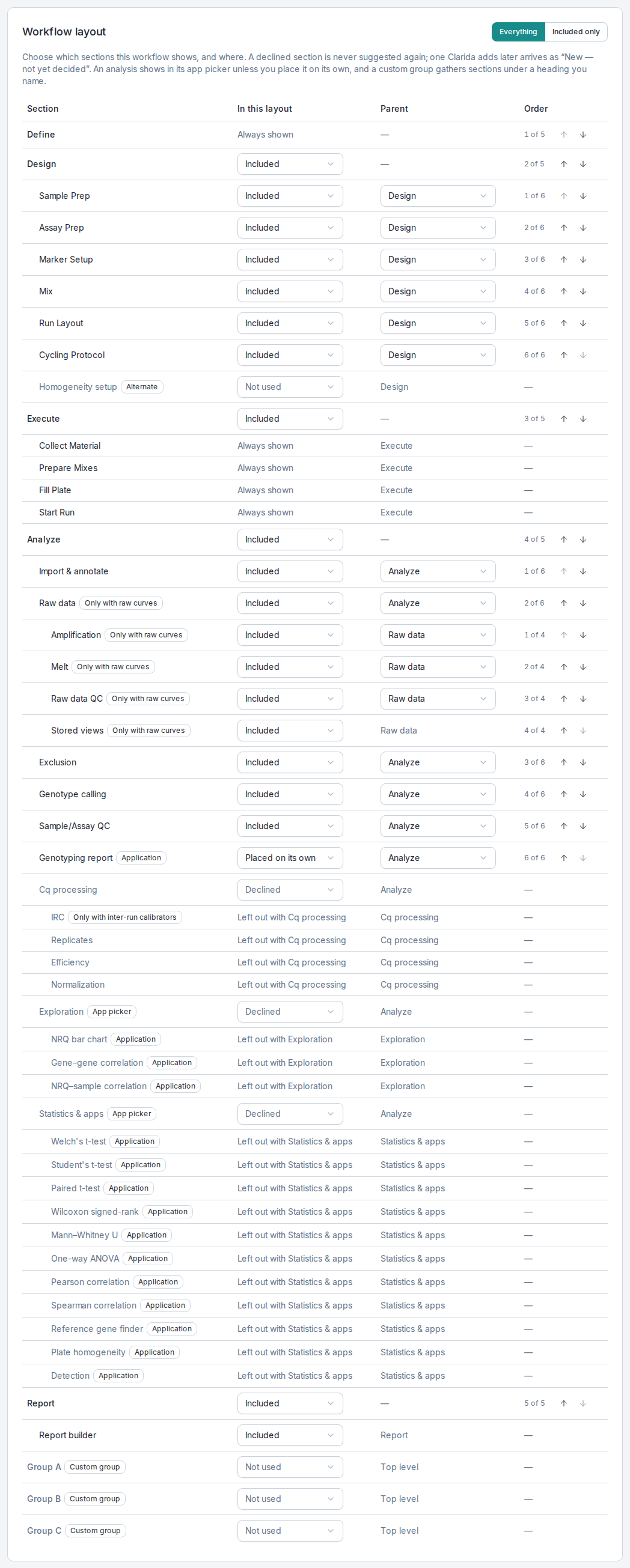Move Melt up one position

click(x=564, y=667)
